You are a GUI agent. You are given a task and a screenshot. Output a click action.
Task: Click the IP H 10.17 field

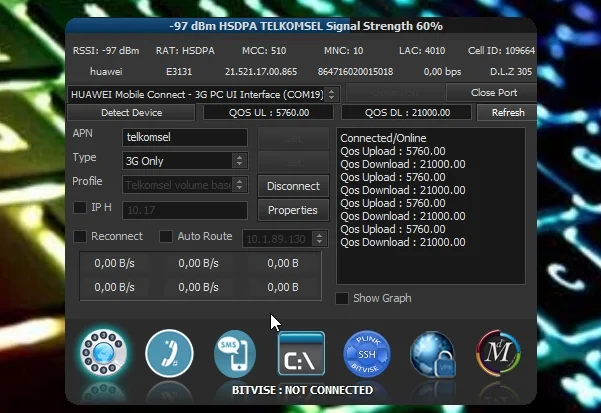coord(185,210)
